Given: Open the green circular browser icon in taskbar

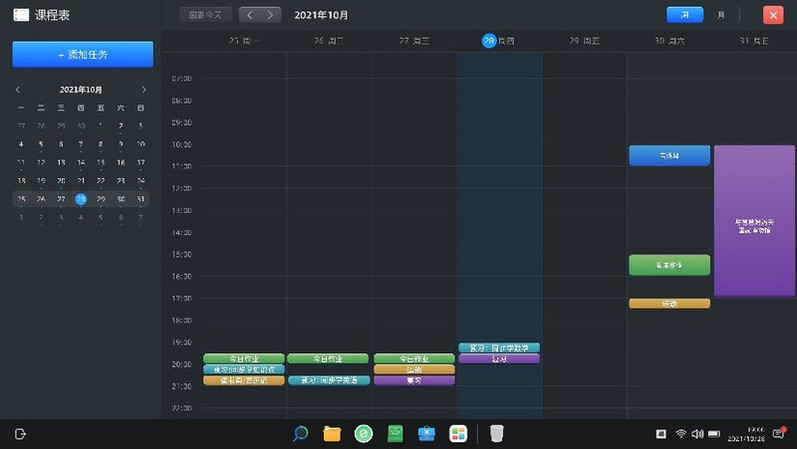Looking at the screenshot, I should click(x=364, y=434).
